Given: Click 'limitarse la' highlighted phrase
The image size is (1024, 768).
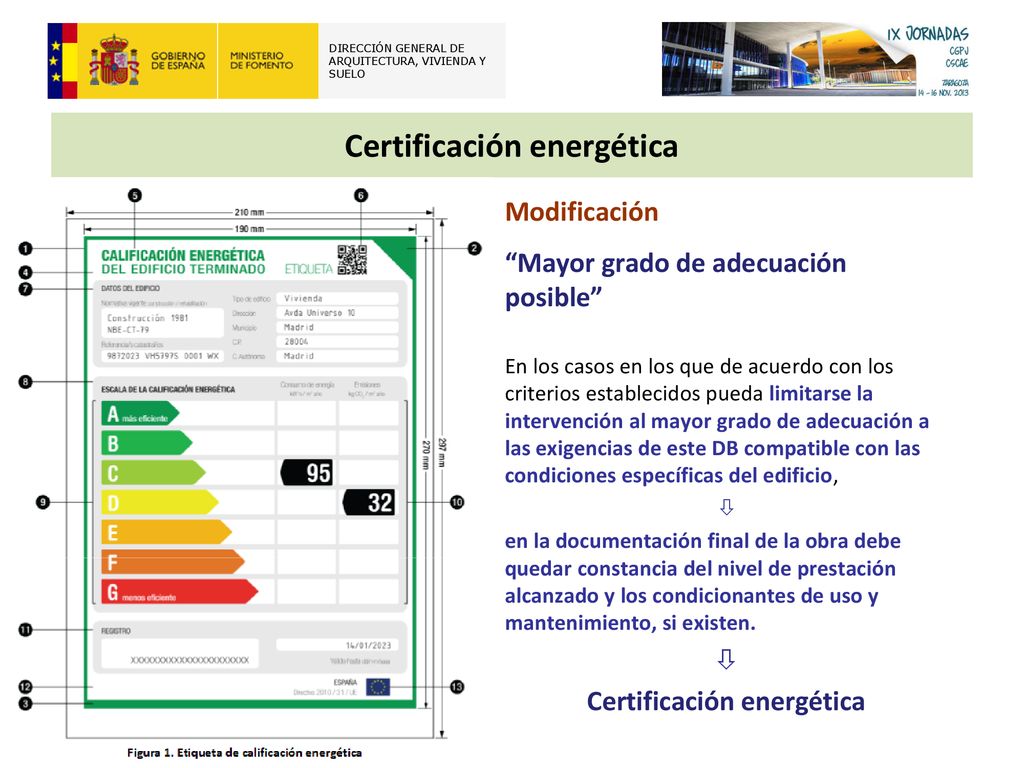Looking at the screenshot, I should click(x=821, y=393).
